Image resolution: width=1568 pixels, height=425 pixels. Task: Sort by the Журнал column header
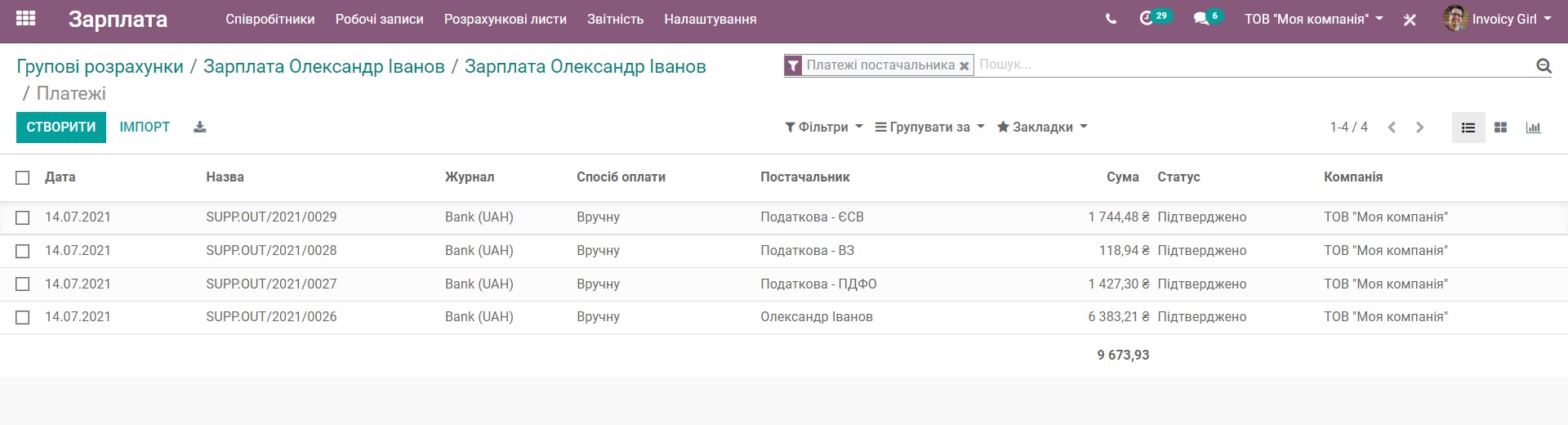[470, 177]
